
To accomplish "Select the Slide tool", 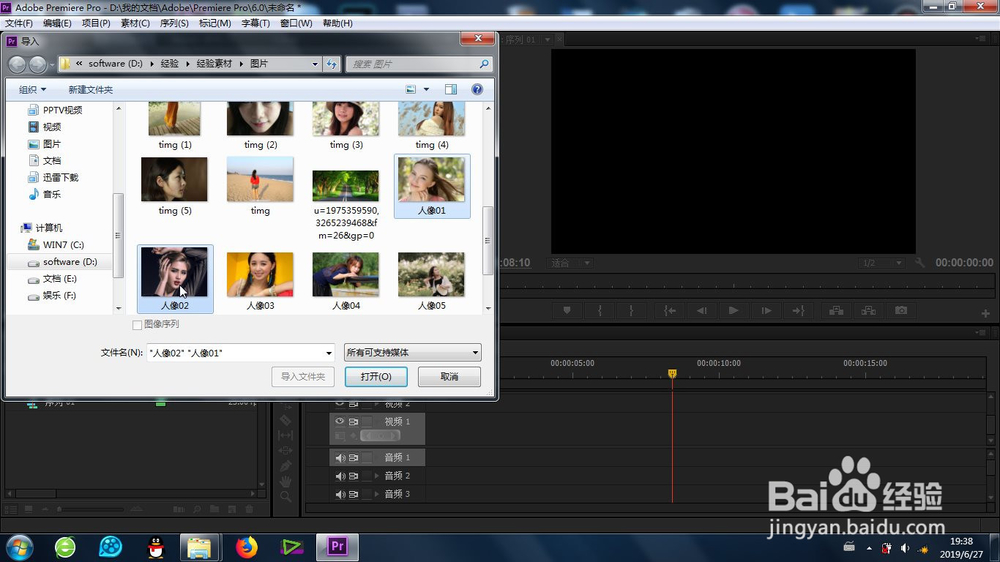I will coord(286,450).
